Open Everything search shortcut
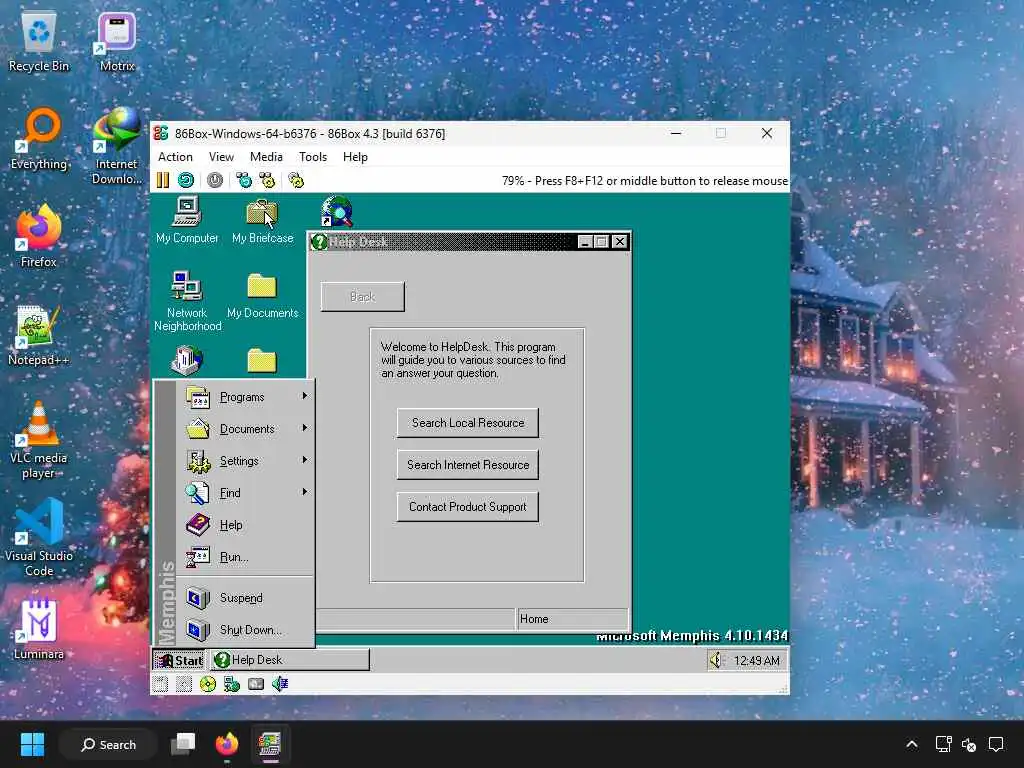The width and height of the screenshot is (1024, 768). 39,139
